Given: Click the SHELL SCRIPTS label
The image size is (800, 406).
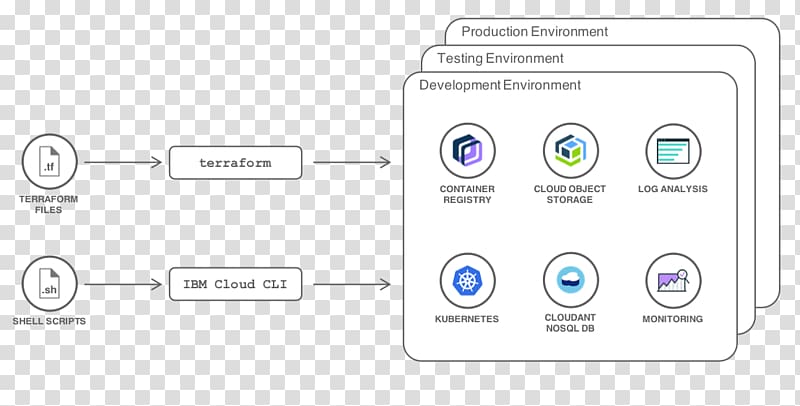Looking at the screenshot, I should [49, 321].
